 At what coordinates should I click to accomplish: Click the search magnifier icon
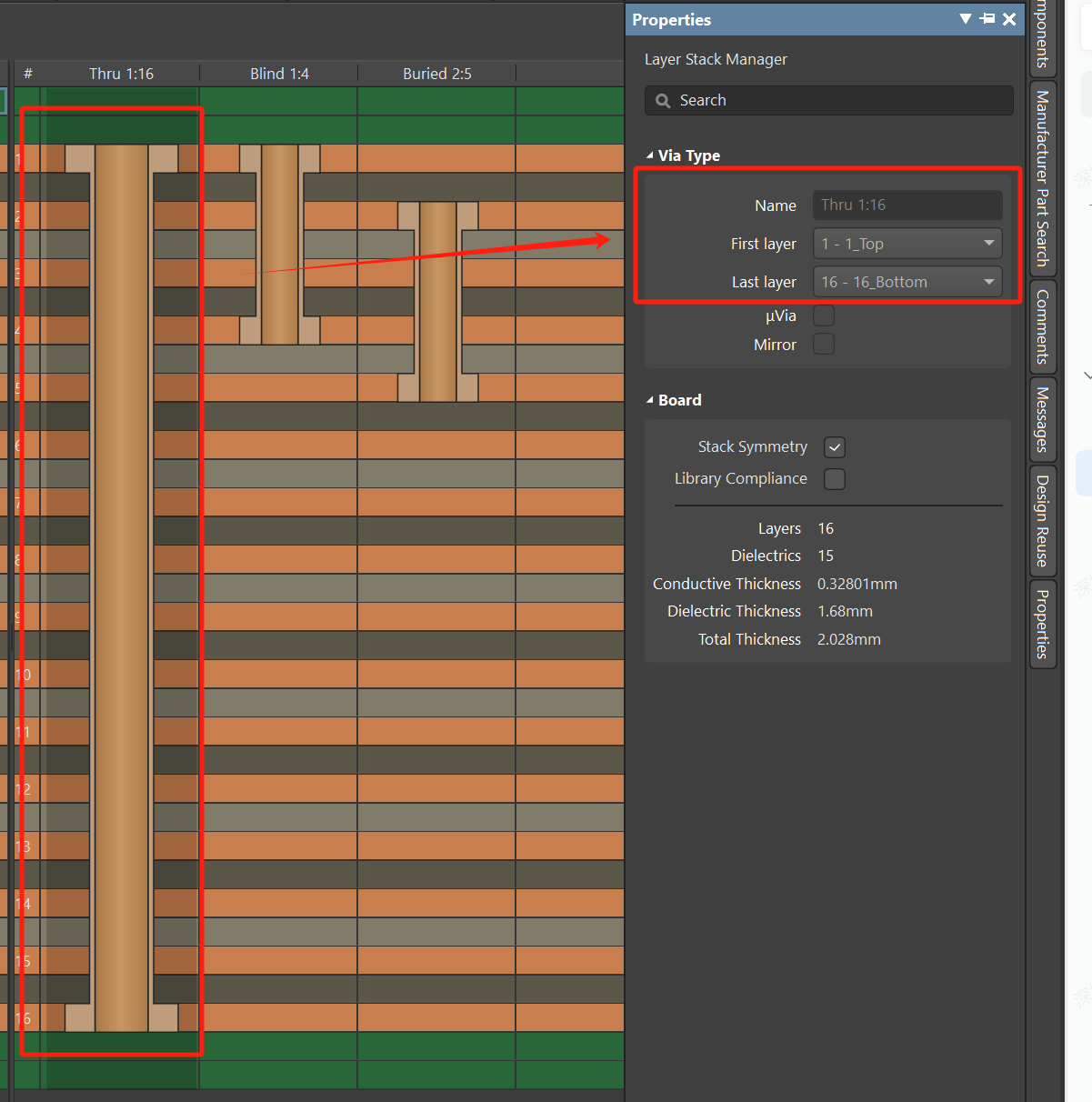click(663, 101)
